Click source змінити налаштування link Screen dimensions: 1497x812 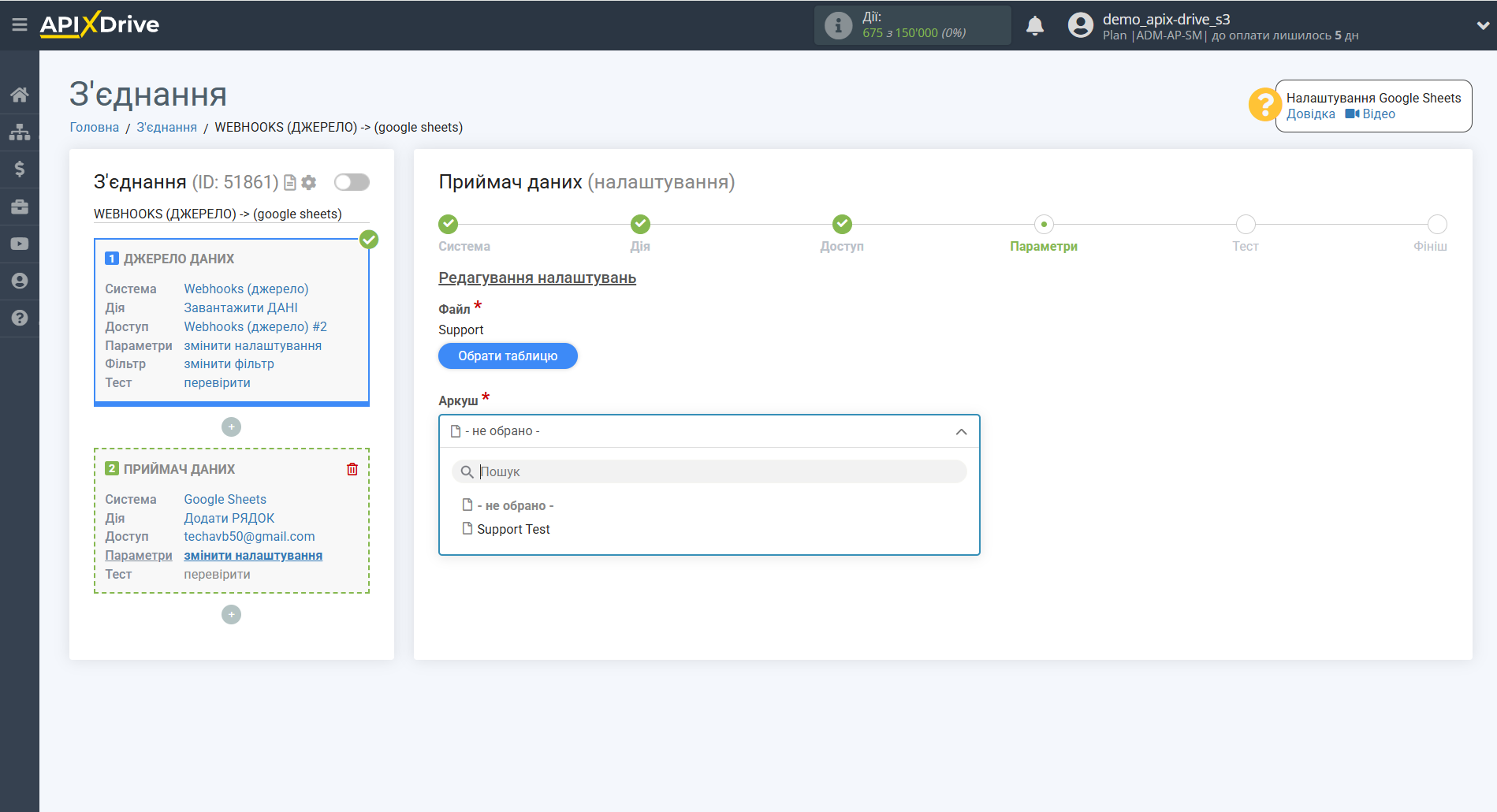pos(252,345)
